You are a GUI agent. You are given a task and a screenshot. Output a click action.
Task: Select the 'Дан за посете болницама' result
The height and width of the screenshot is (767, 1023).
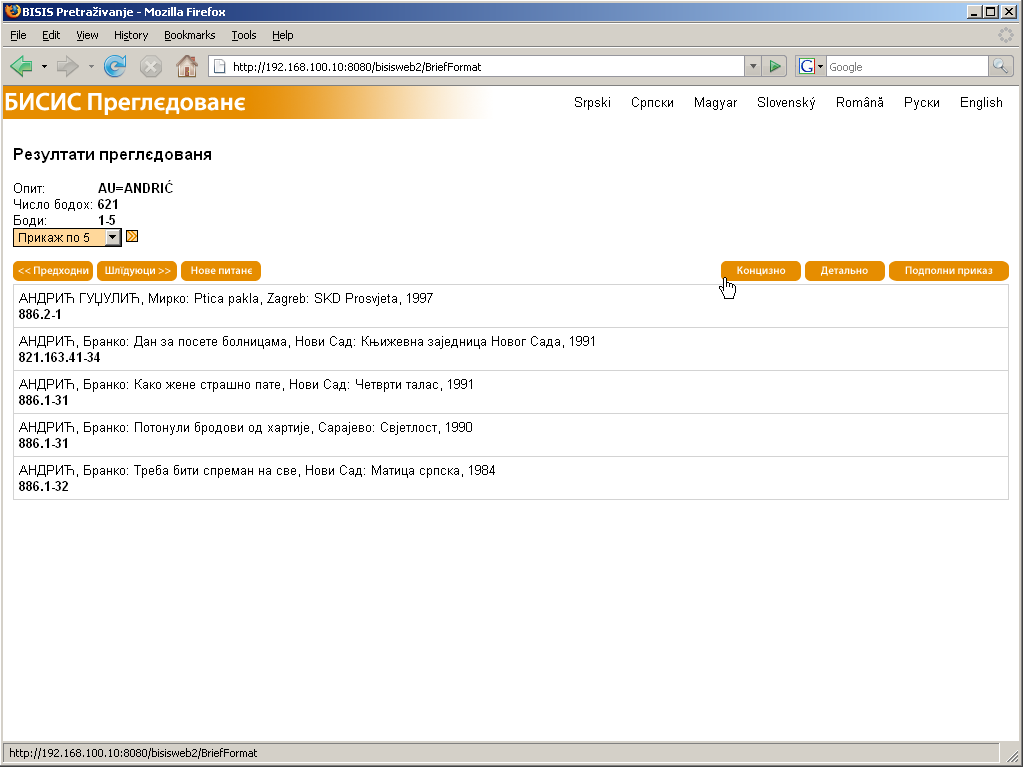point(511,349)
